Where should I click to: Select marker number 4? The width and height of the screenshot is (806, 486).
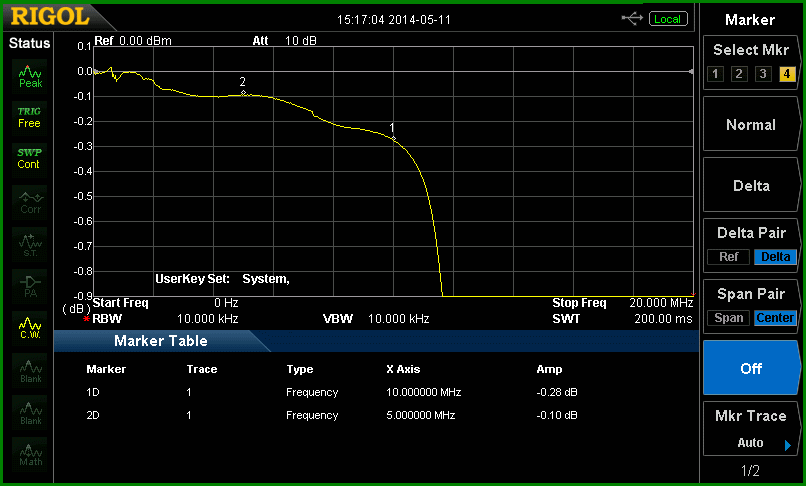pos(786,74)
